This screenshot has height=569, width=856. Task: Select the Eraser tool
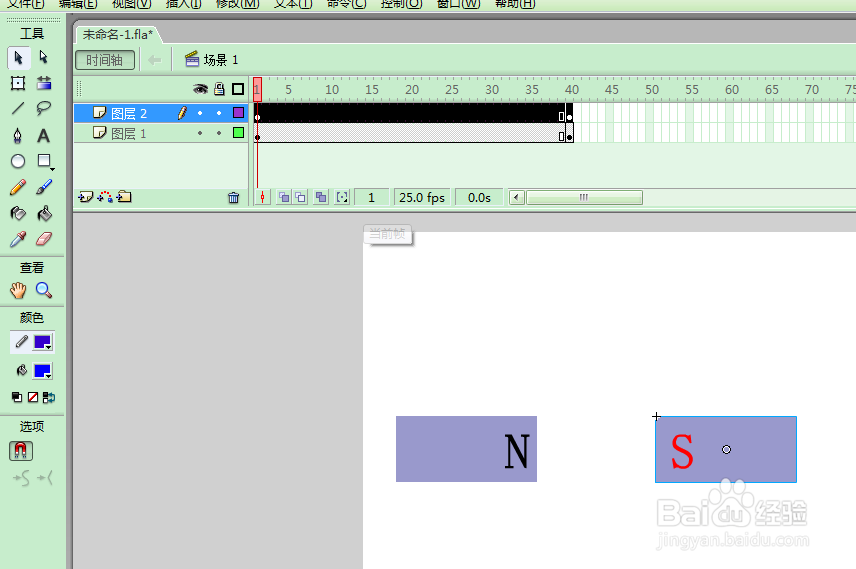pos(44,239)
